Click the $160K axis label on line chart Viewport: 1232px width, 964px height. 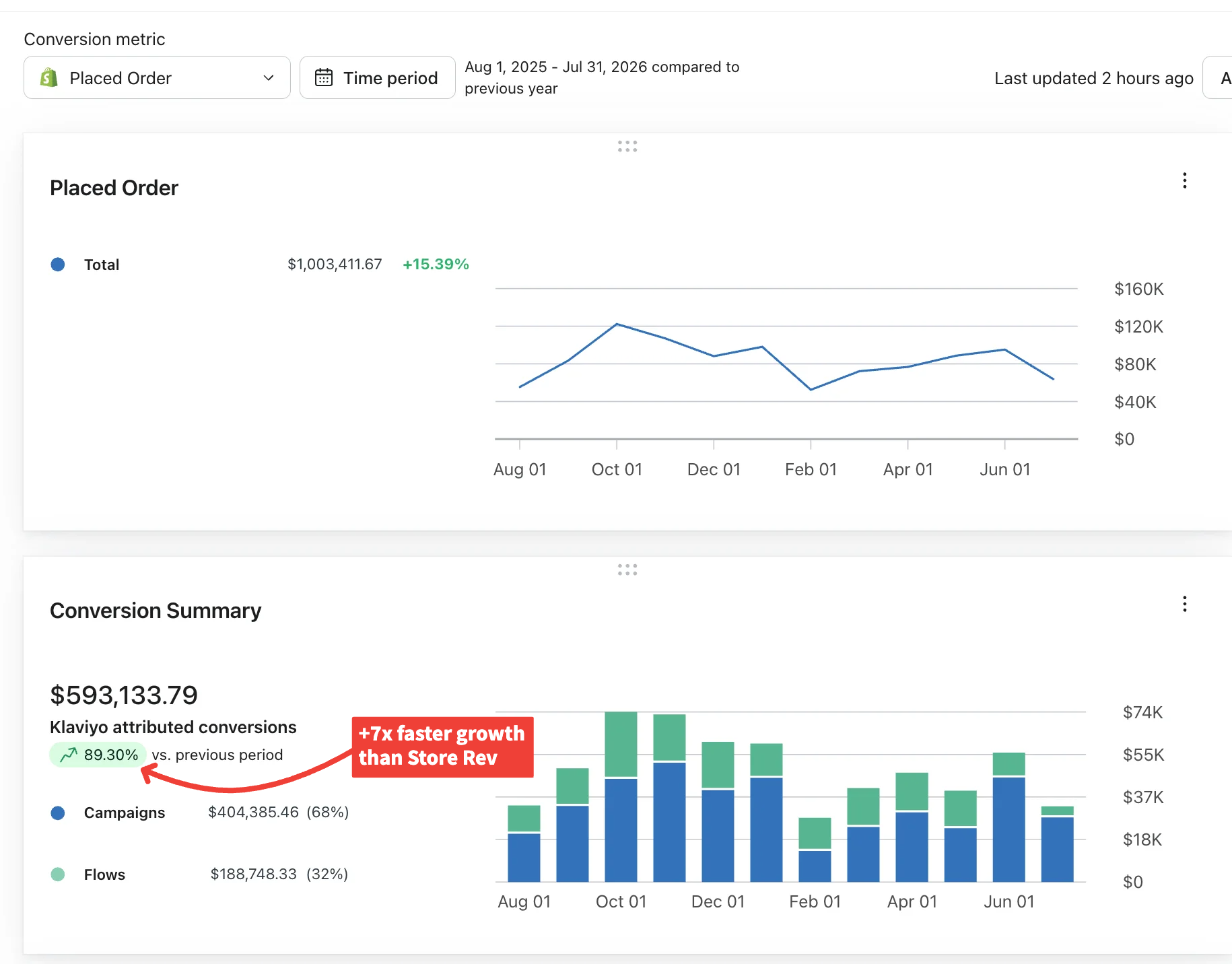coord(1138,289)
